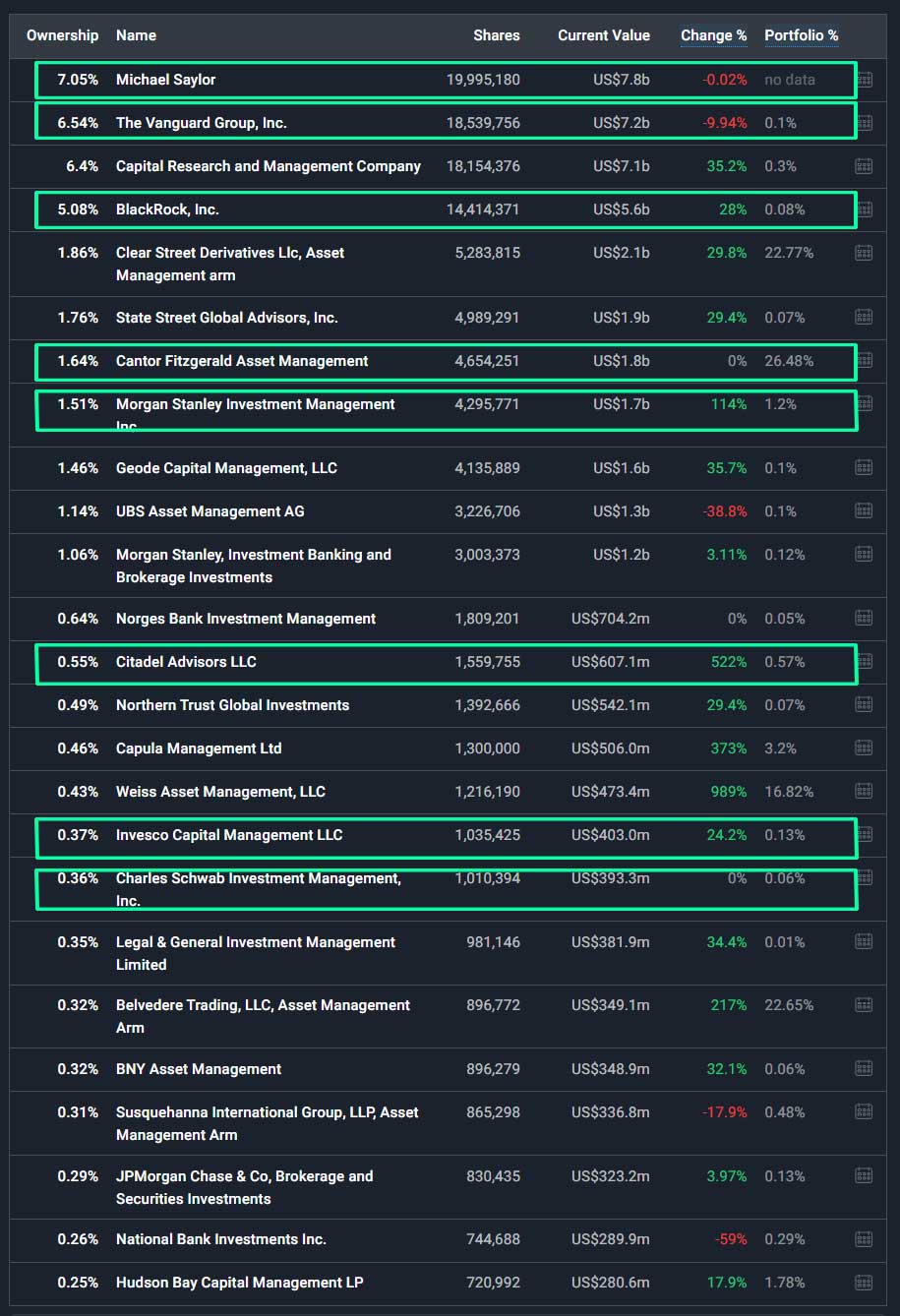Click history icon for Weiss Asset Management
This screenshot has height=1316, width=900.
[864, 792]
